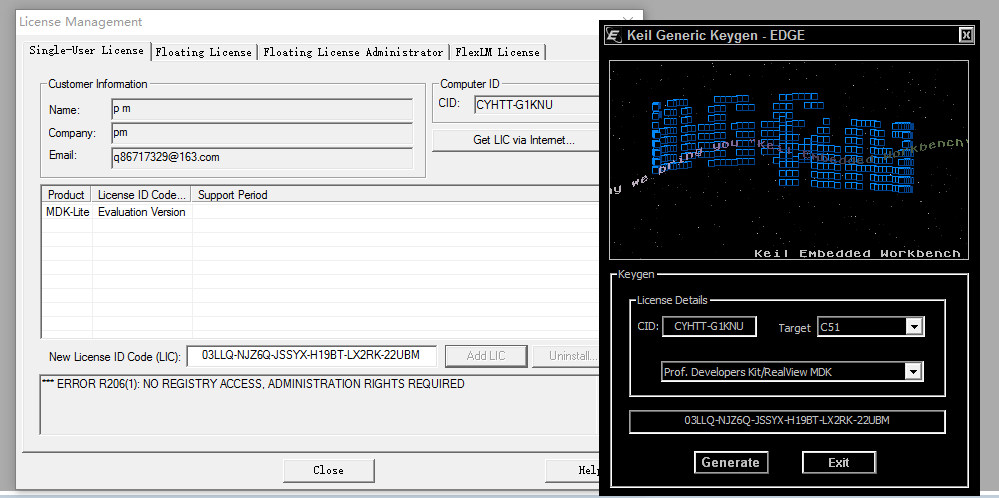Click the Keil Generic Keygen - EDGE title text
This screenshot has width=999, height=498.
tap(715, 35)
